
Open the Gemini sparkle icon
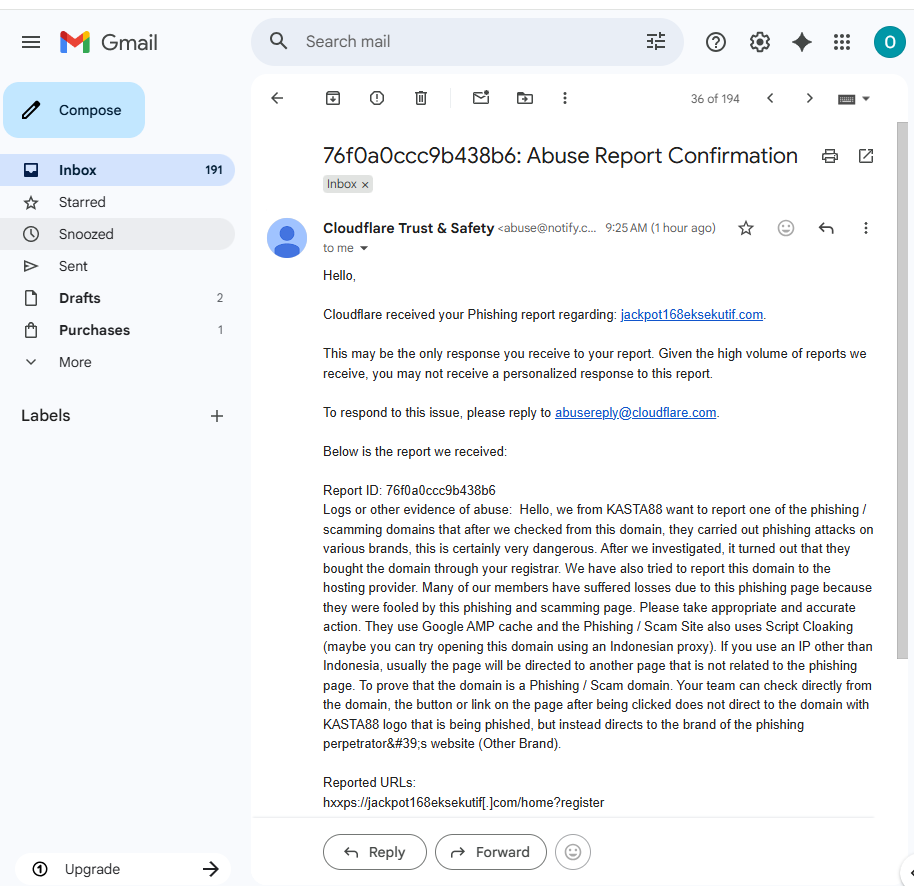(801, 42)
